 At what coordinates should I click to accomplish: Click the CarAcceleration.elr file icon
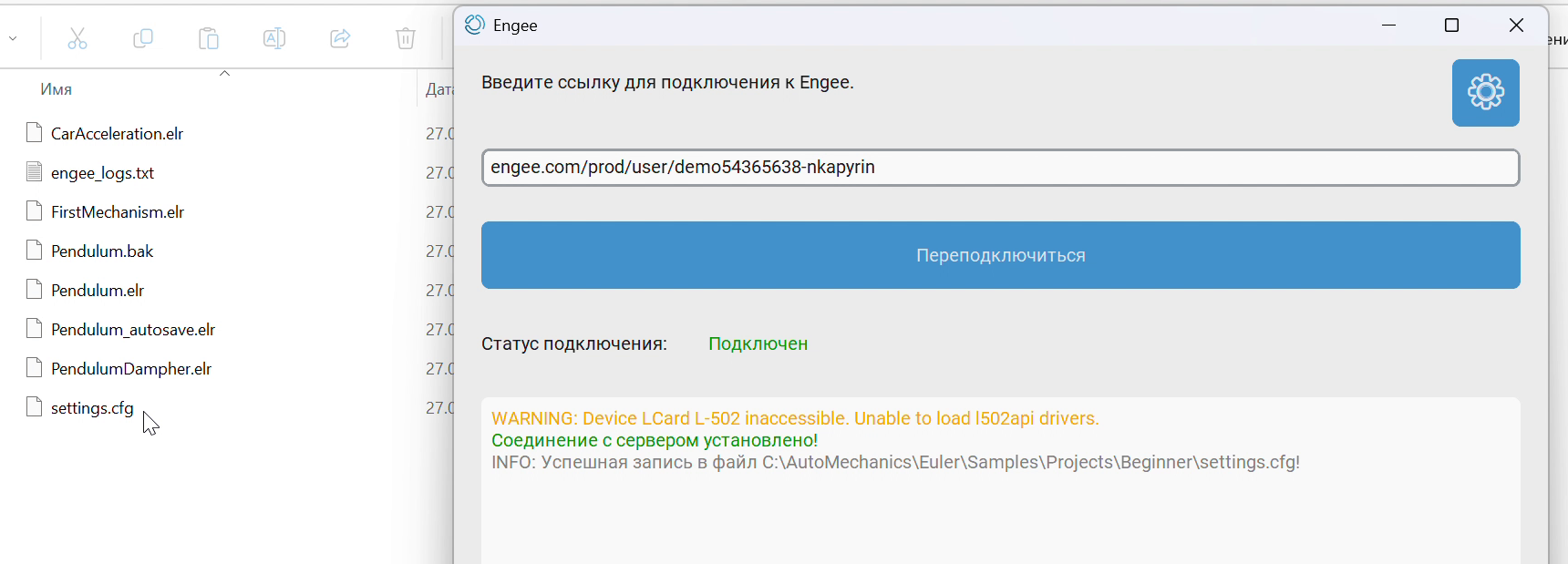(35, 133)
